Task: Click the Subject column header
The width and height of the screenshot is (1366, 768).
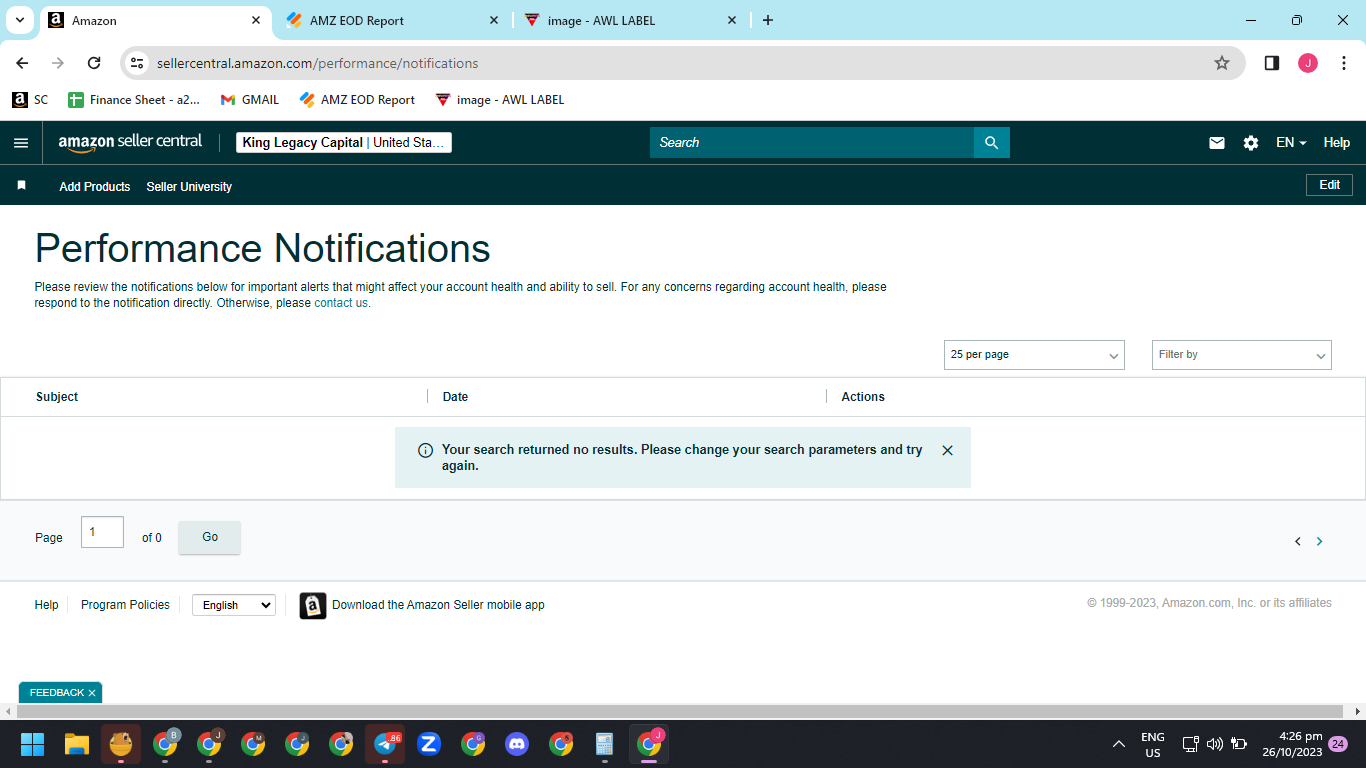Action: tap(57, 397)
